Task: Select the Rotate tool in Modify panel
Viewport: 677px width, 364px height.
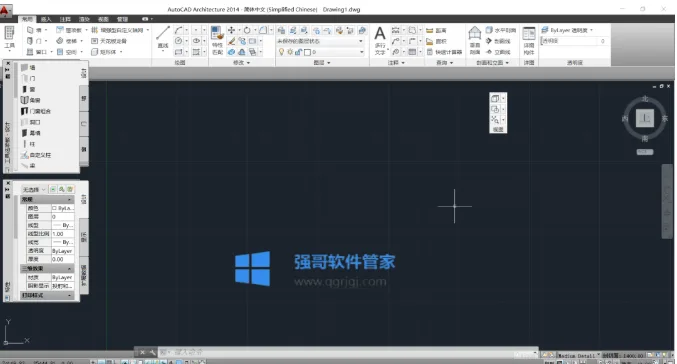Action: (247, 30)
